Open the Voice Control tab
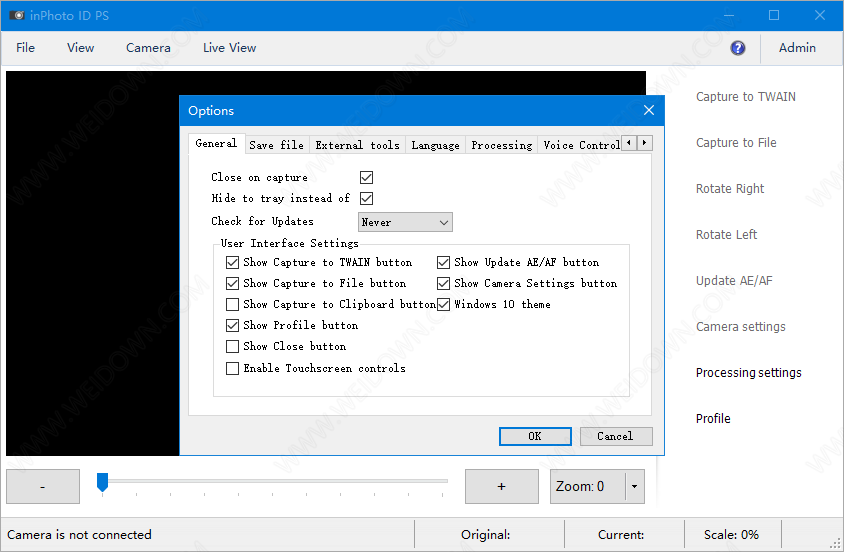Screen dimensions: 844x552 point(581,145)
